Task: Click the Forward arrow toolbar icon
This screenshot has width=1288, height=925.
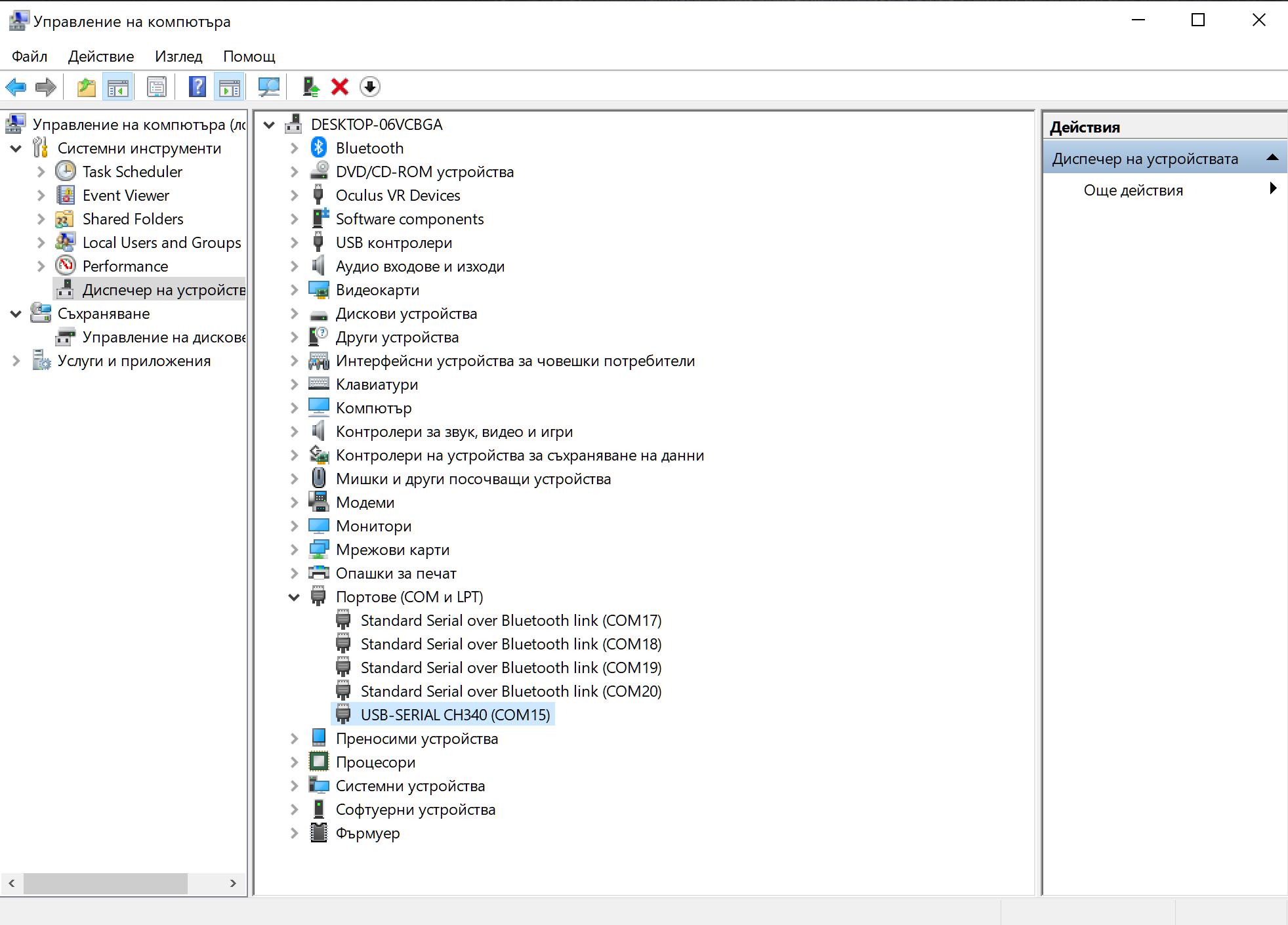Action: [45, 87]
